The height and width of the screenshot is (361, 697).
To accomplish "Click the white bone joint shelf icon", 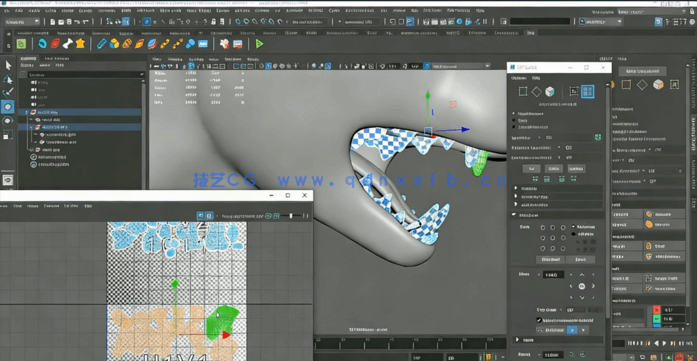I will point(68,44).
